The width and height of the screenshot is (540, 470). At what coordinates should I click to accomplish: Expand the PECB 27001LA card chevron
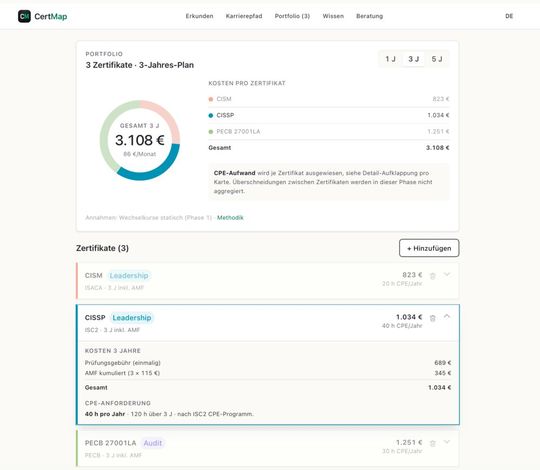[447, 442]
